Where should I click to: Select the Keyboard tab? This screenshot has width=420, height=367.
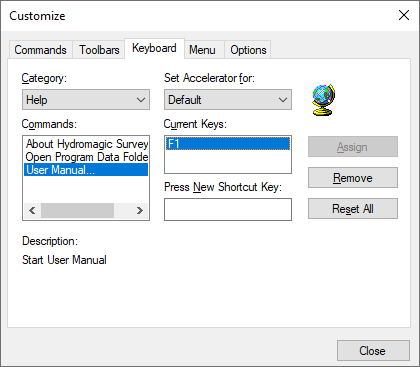tap(154, 49)
